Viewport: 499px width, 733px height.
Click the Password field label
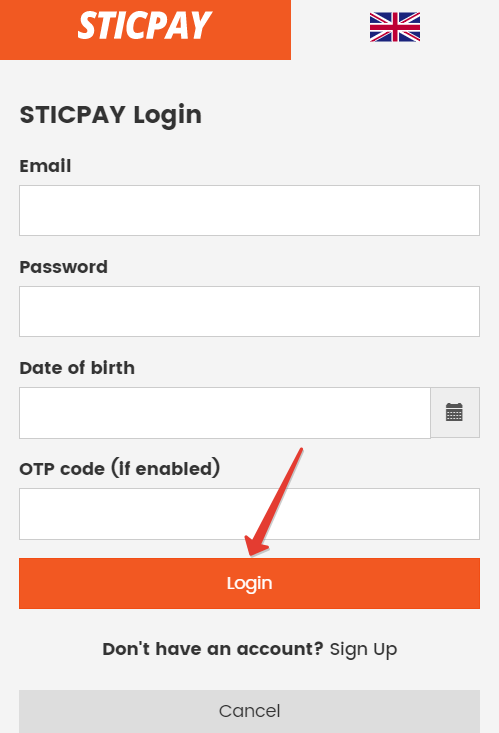pos(64,267)
